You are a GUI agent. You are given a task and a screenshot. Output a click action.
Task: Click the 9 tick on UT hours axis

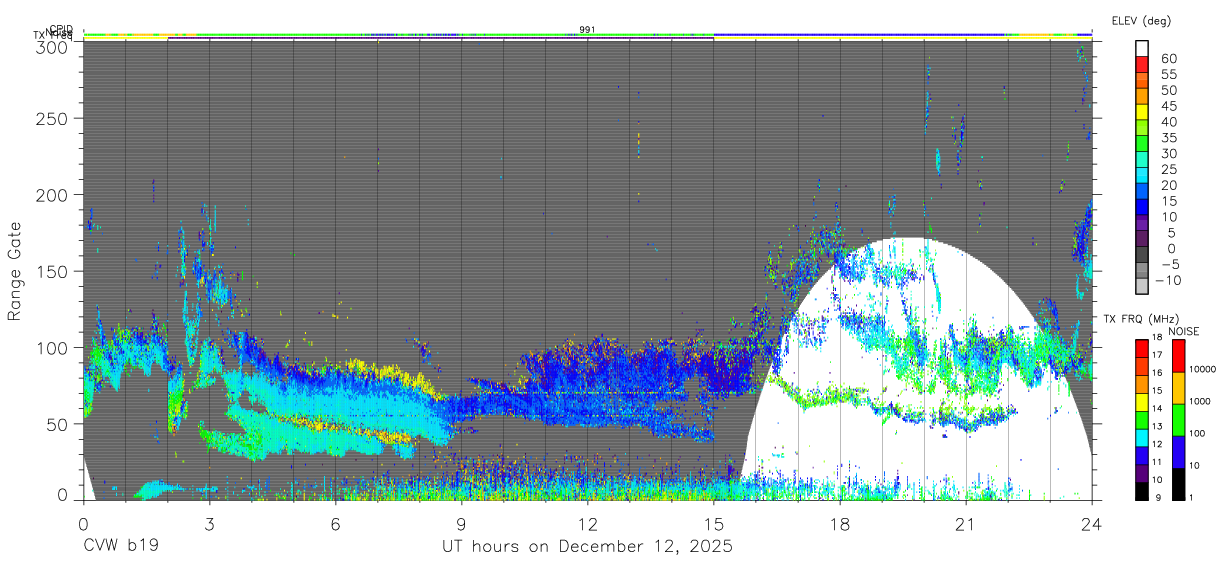click(x=461, y=523)
